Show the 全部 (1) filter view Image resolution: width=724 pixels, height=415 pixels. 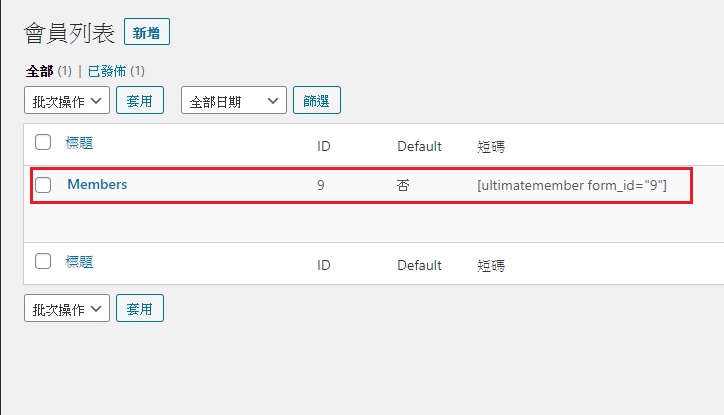[x=48, y=71]
